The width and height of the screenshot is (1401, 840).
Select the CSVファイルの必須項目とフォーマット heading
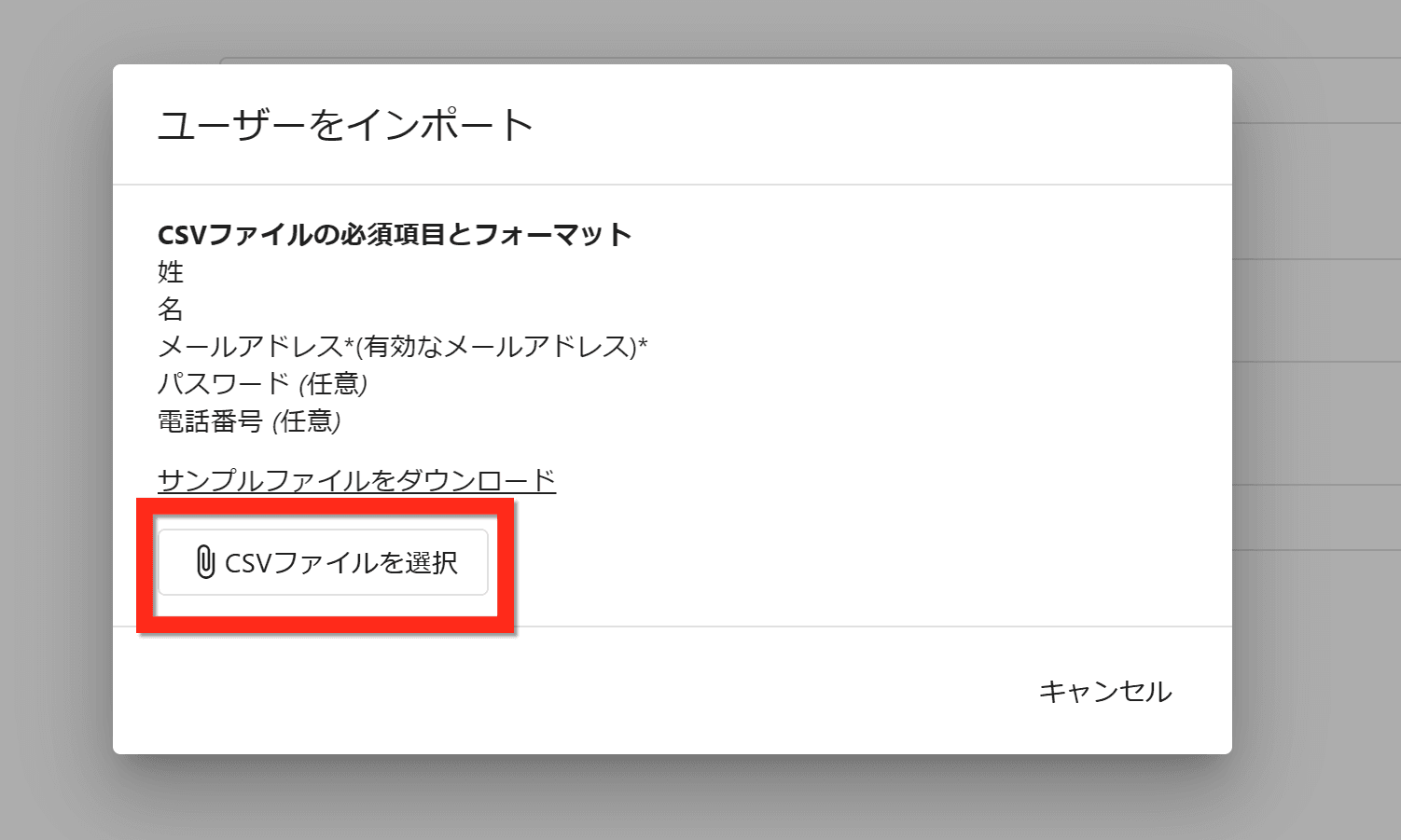point(394,234)
